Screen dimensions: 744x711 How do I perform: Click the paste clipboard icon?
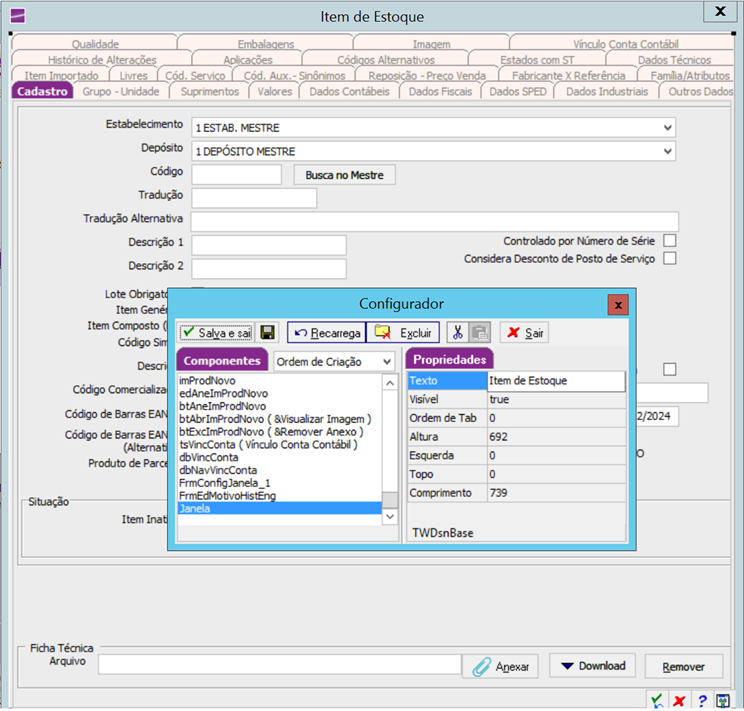tap(478, 333)
